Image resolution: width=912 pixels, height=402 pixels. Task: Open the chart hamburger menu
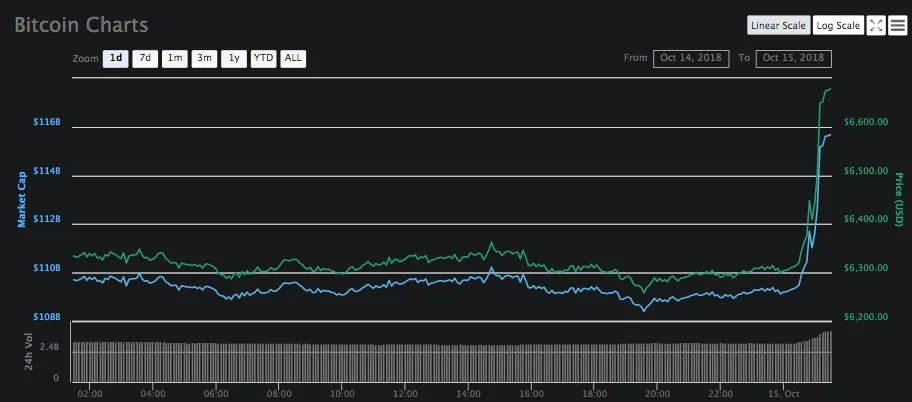[x=897, y=25]
